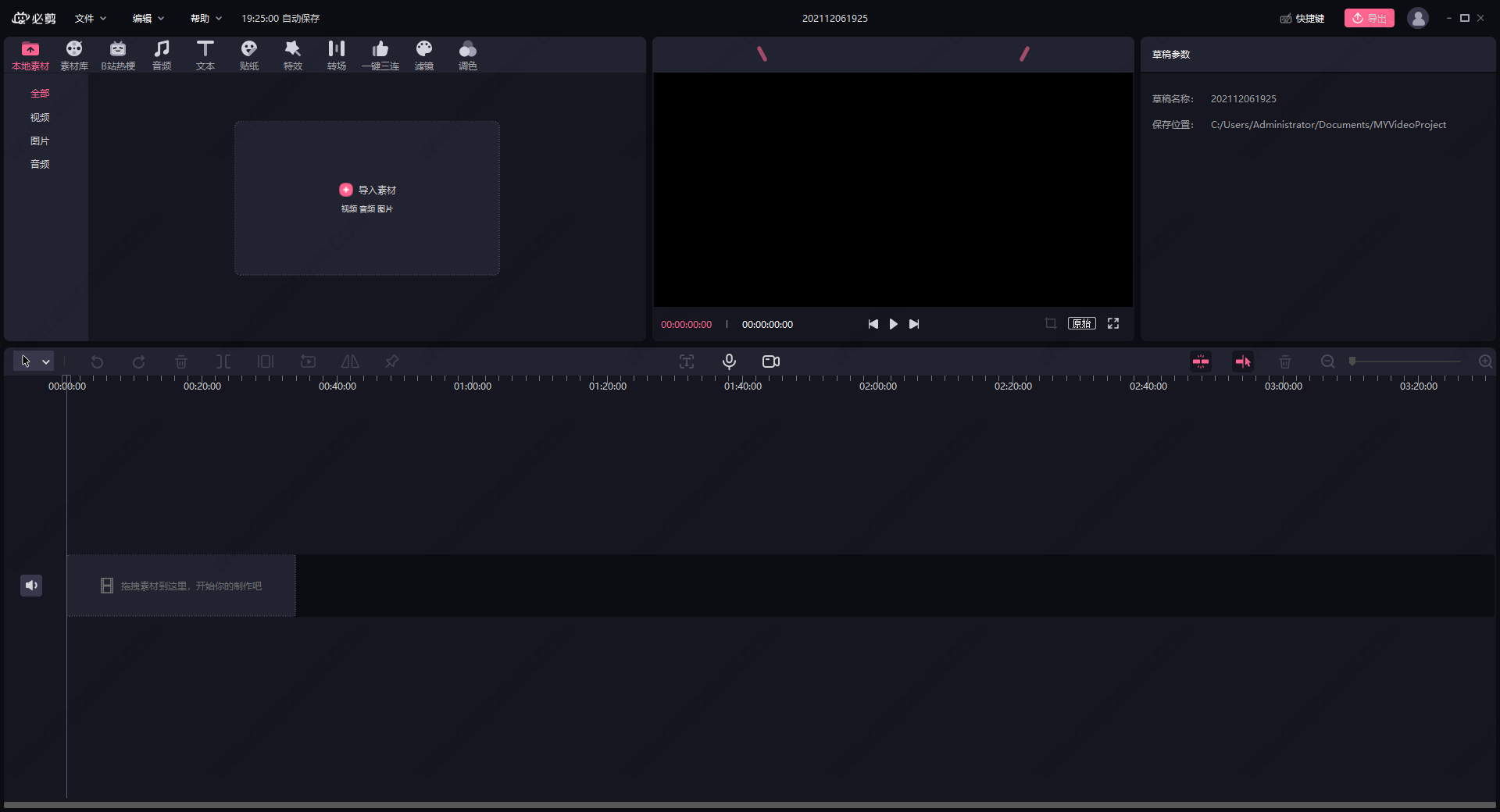
Task: Open the 调色 color grading panel
Action: 468,55
